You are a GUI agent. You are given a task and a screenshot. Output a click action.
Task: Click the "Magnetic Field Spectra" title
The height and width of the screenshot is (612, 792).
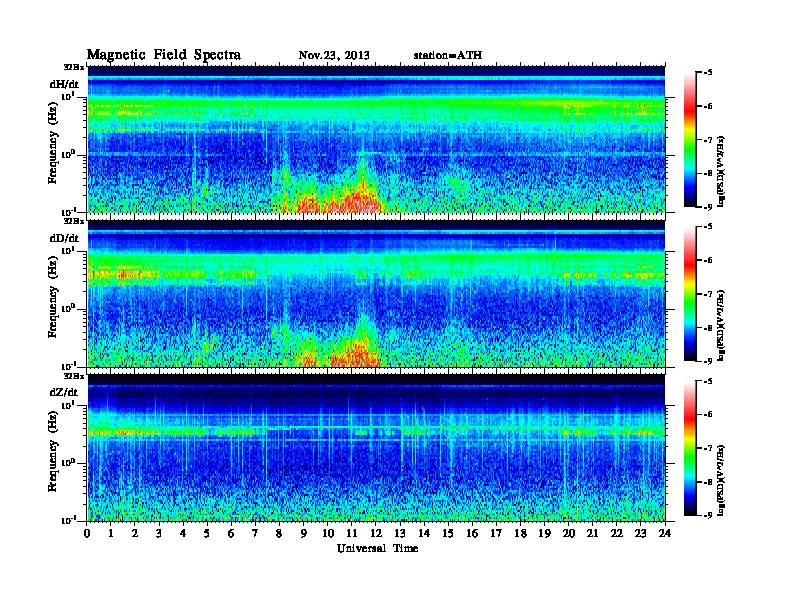click(164, 55)
